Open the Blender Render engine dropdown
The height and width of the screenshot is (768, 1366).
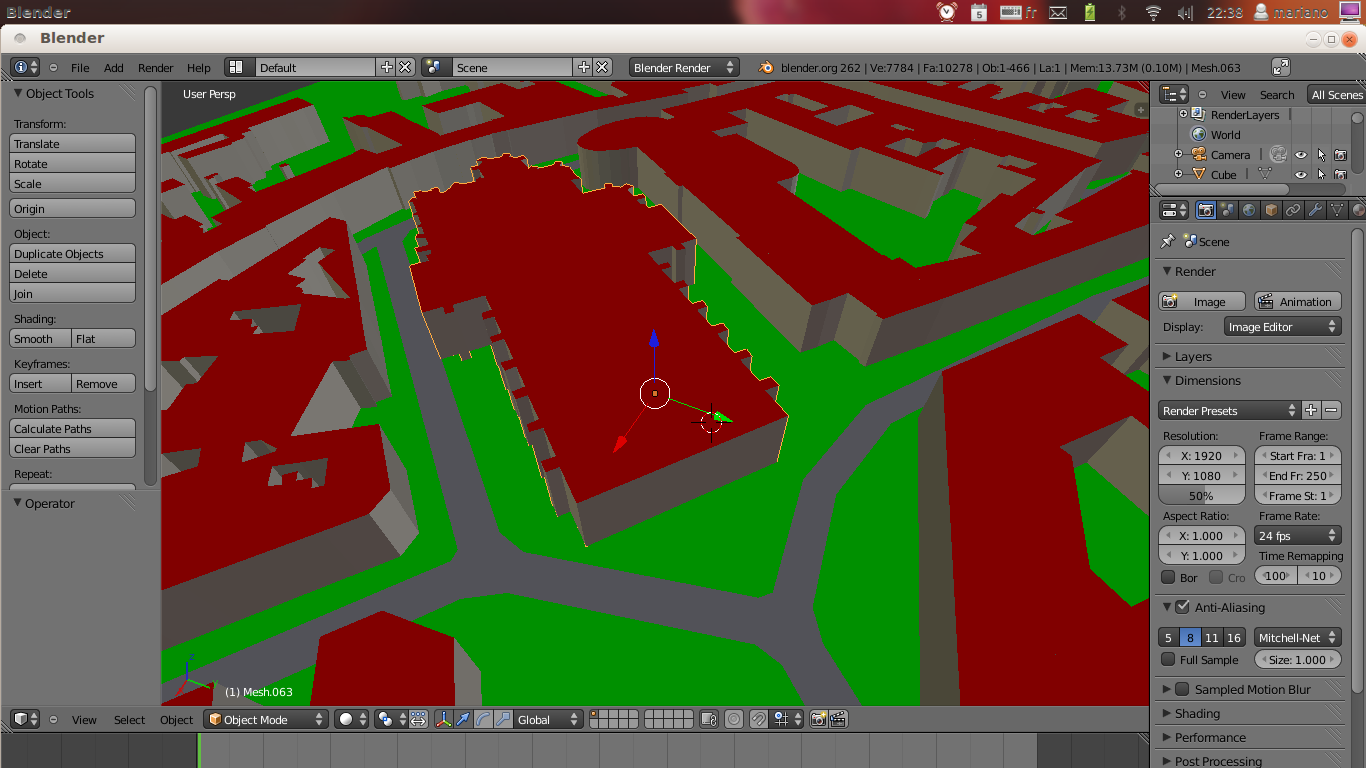(x=684, y=67)
